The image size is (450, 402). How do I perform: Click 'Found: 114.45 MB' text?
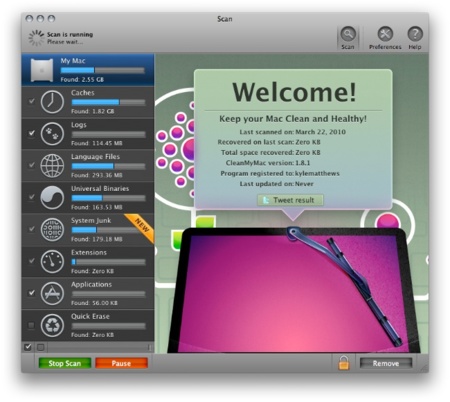point(97,143)
